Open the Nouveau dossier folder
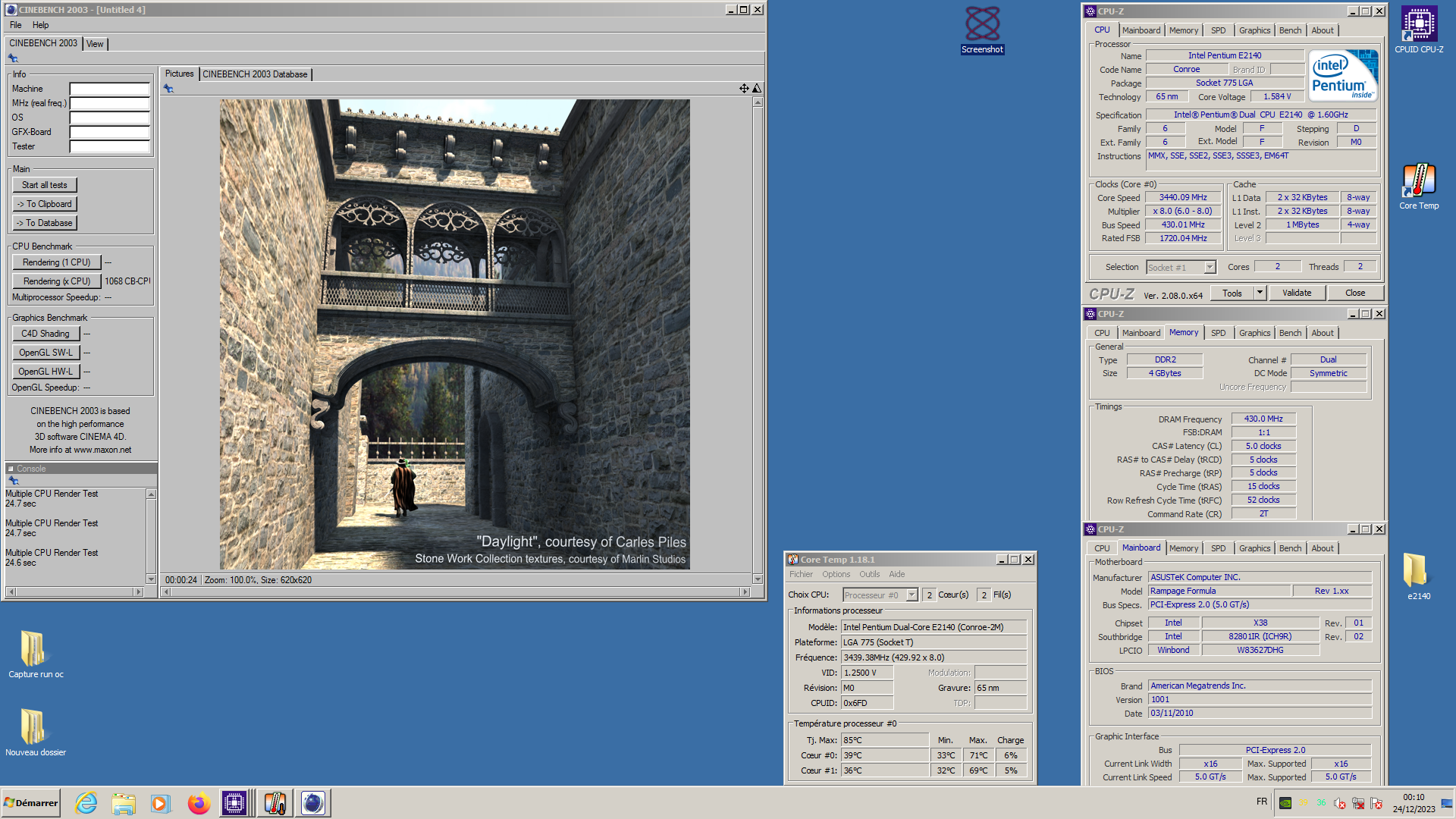 [x=36, y=733]
